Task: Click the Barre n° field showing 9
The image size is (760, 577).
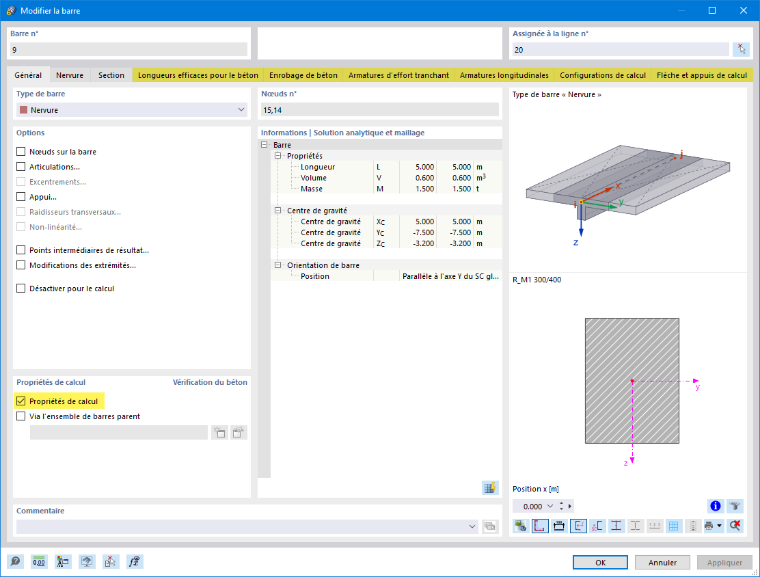Action: pyautogui.click(x=128, y=49)
